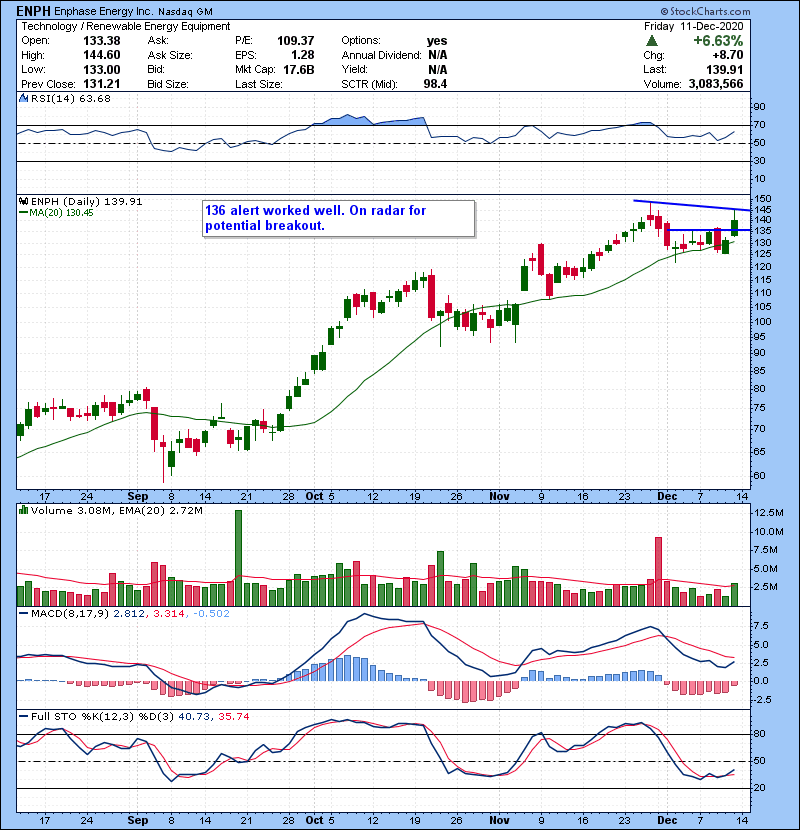Image resolution: width=800 pixels, height=830 pixels.
Task: Click the High value 144.60
Action: (x=102, y=55)
